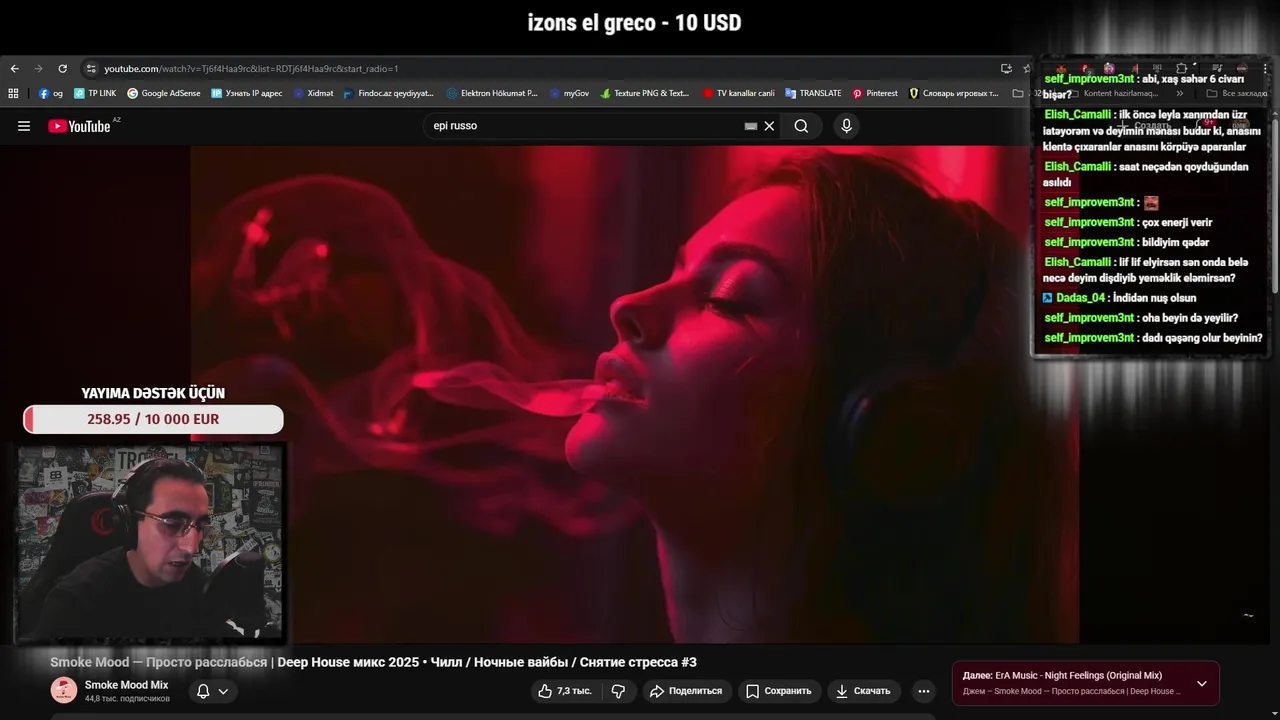Viewport: 1280px width, 720px height.
Task: Click the streamer webcam overlay
Action: (x=149, y=542)
